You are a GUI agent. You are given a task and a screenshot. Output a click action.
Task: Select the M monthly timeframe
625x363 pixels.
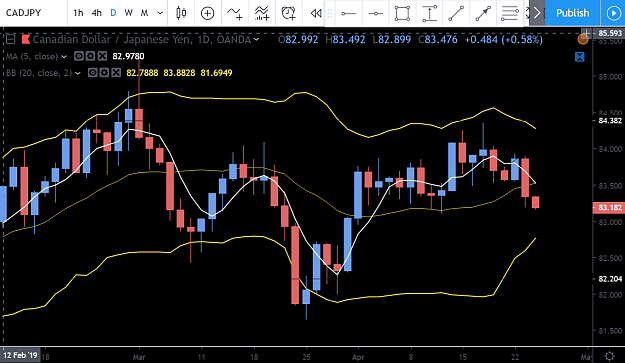click(144, 13)
